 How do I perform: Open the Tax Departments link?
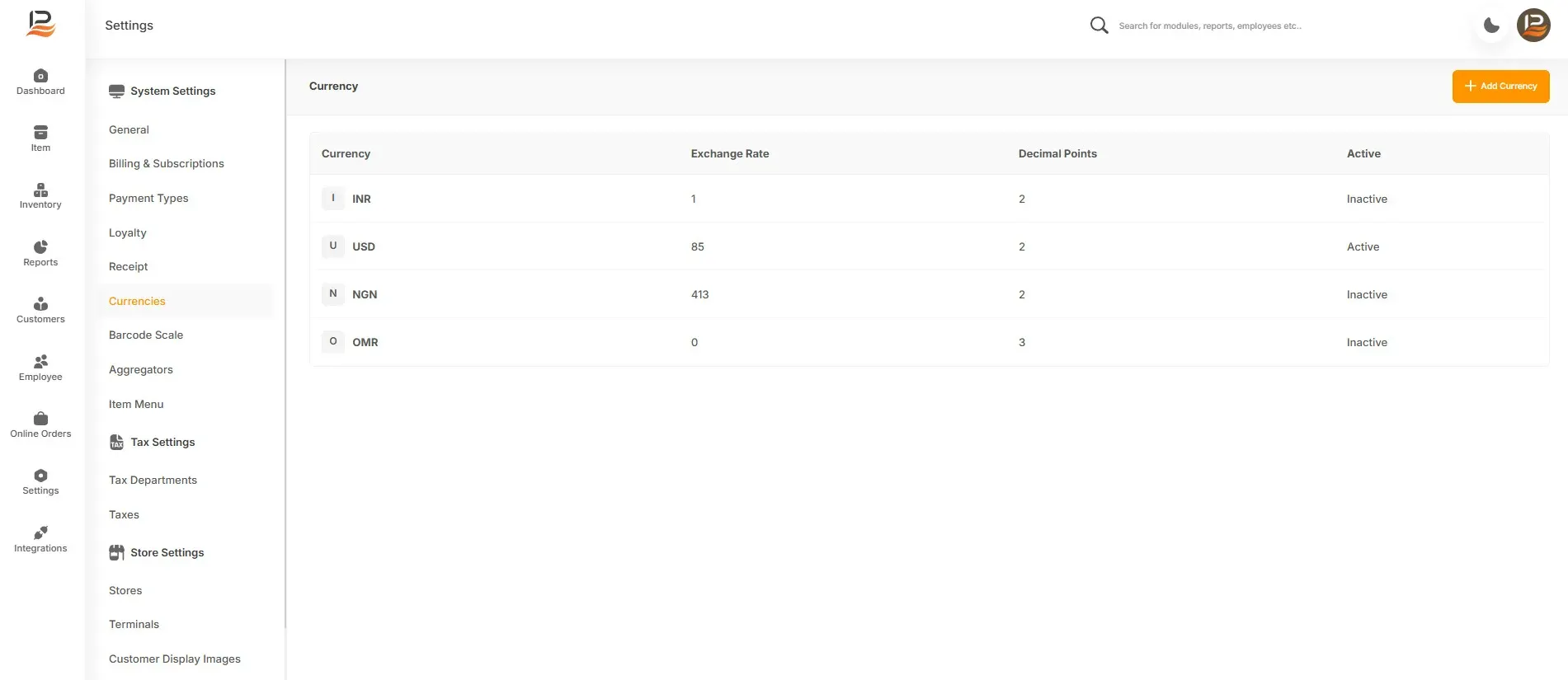click(x=153, y=481)
